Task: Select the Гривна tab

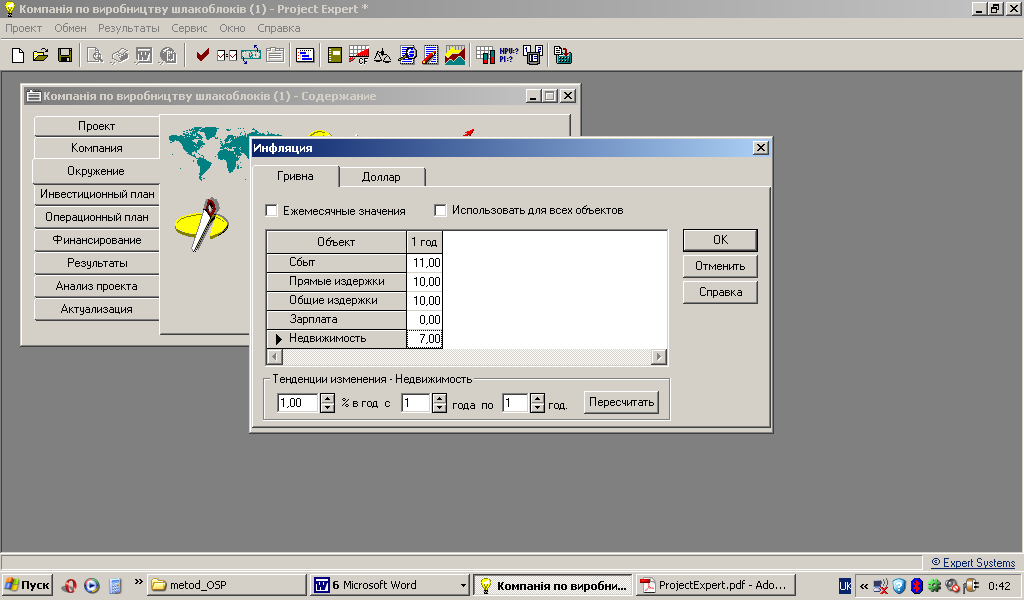Action: pos(295,176)
